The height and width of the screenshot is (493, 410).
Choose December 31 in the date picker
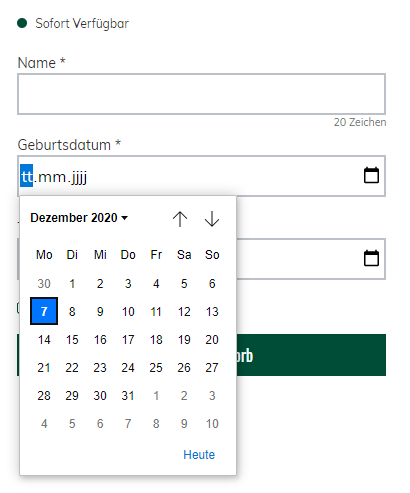128,396
